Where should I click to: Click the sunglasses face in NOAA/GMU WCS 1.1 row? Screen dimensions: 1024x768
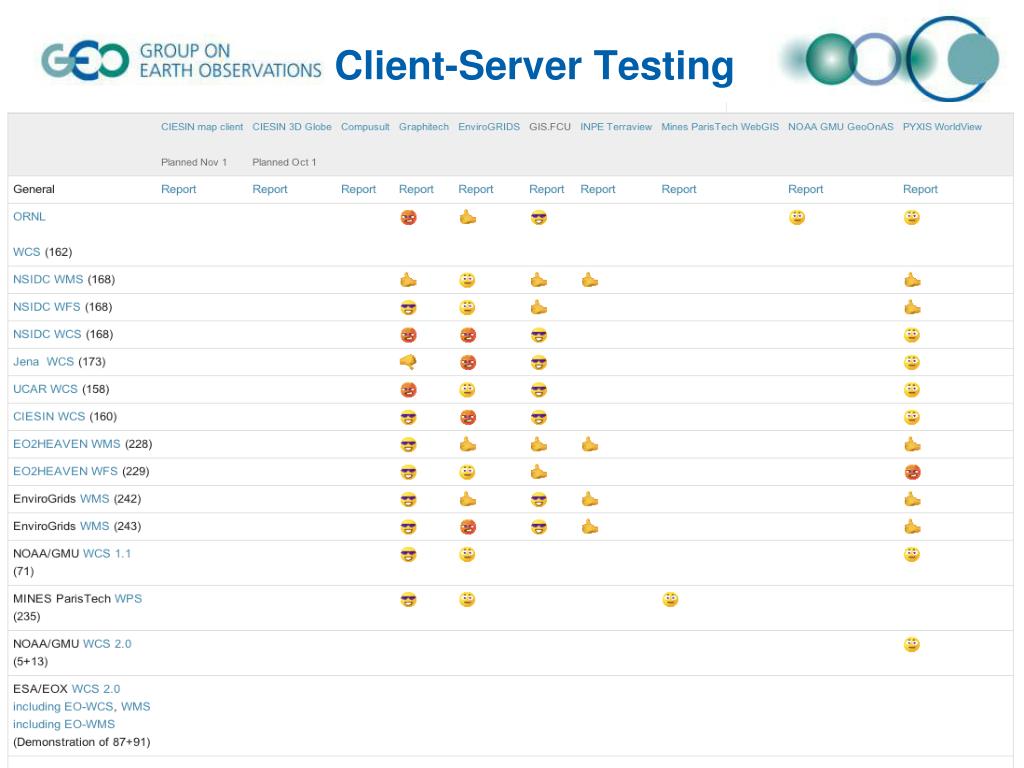pyautogui.click(x=408, y=554)
